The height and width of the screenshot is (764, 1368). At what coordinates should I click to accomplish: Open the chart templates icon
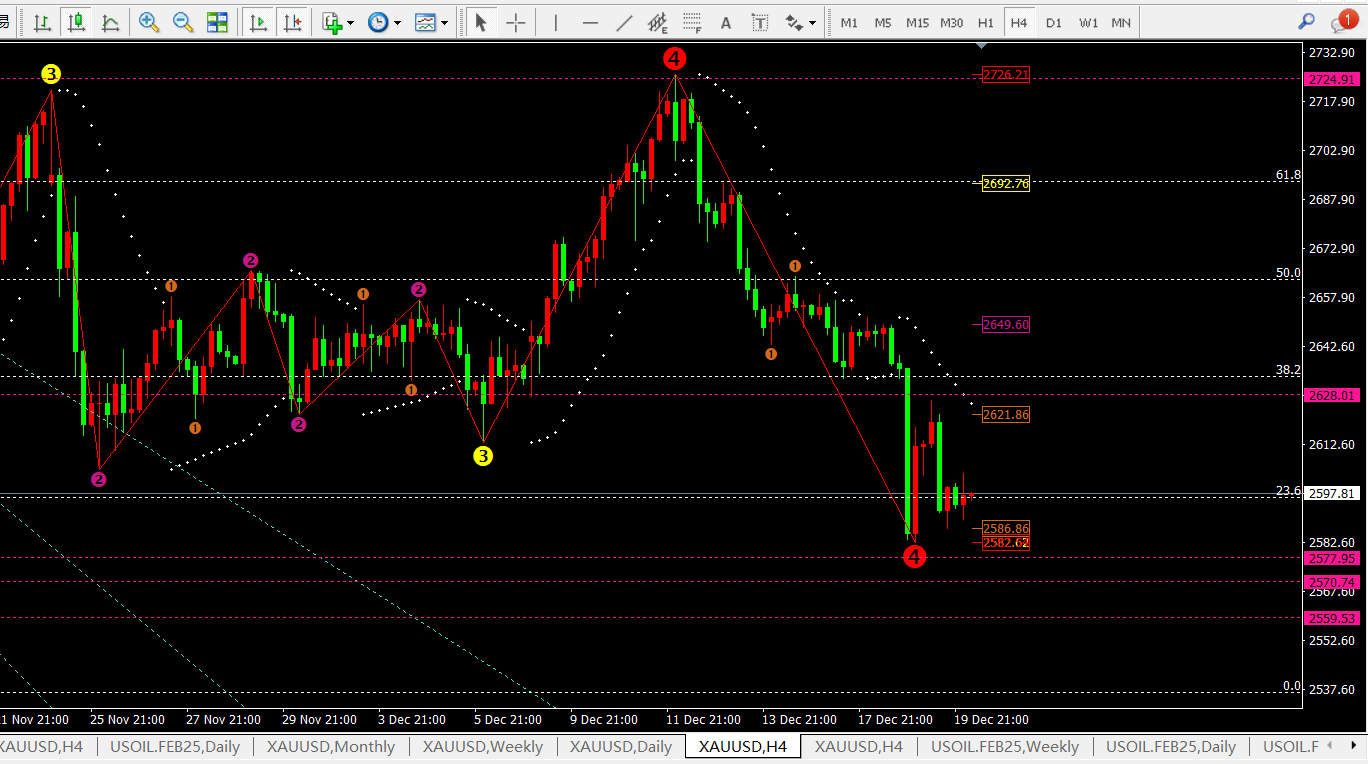(425, 22)
